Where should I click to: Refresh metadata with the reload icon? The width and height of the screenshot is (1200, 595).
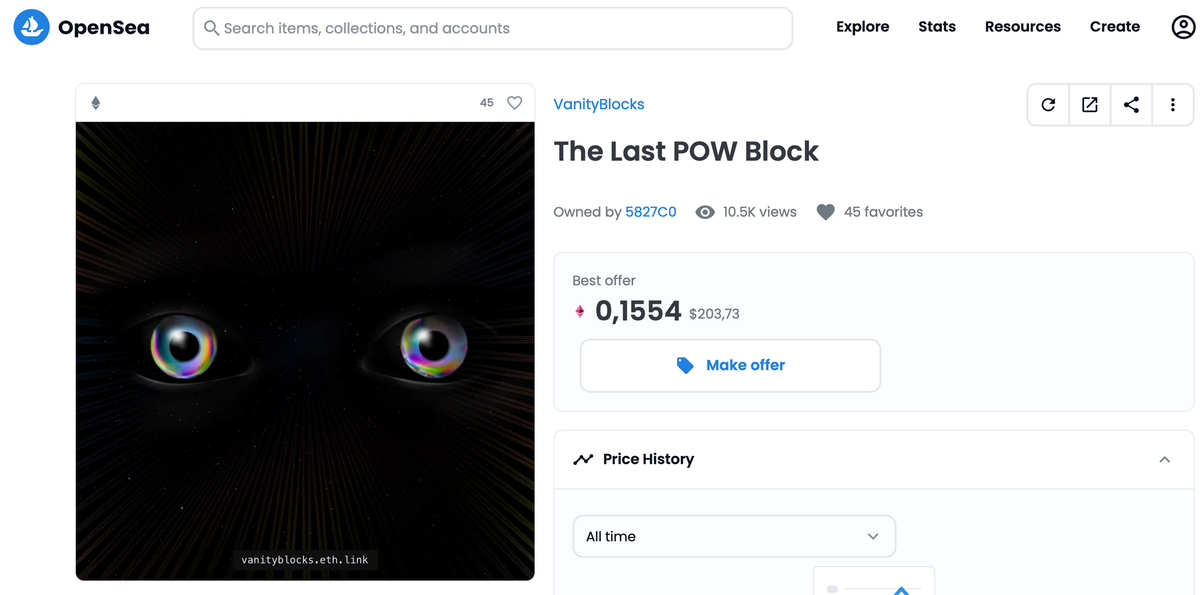click(1048, 105)
